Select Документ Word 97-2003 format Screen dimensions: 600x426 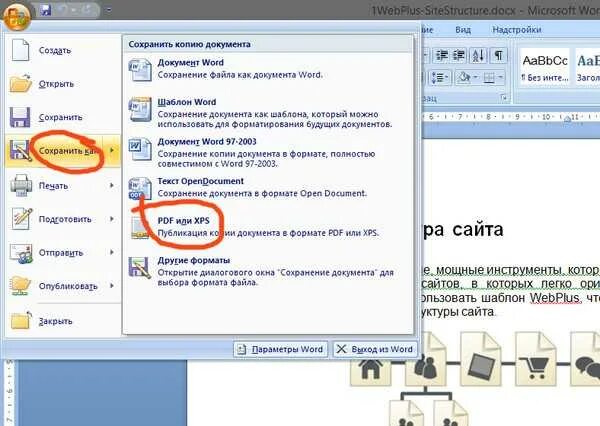pos(270,152)
